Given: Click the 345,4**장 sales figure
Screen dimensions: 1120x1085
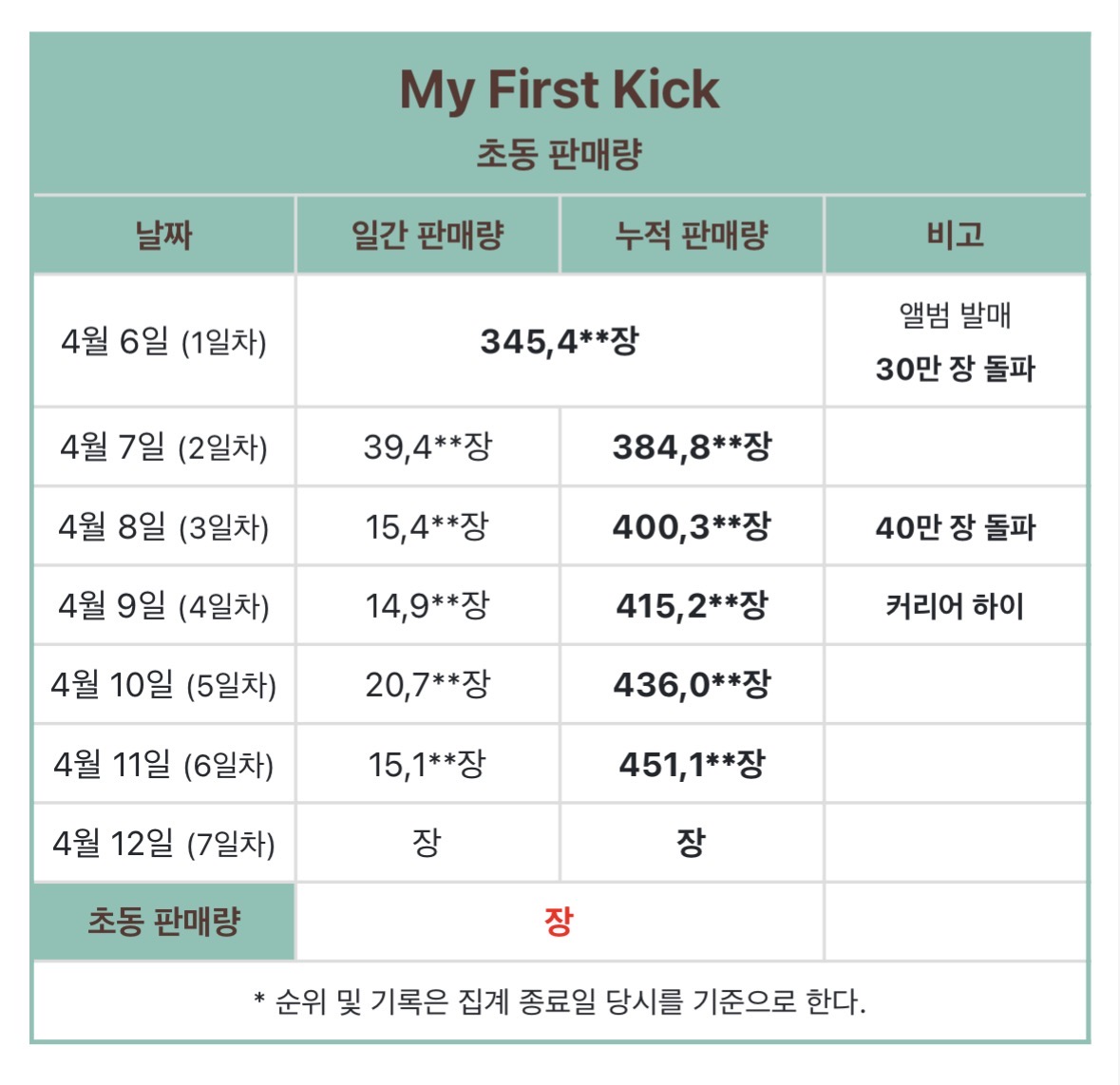Looking at the screenshot, I should (x=560, y=341).
